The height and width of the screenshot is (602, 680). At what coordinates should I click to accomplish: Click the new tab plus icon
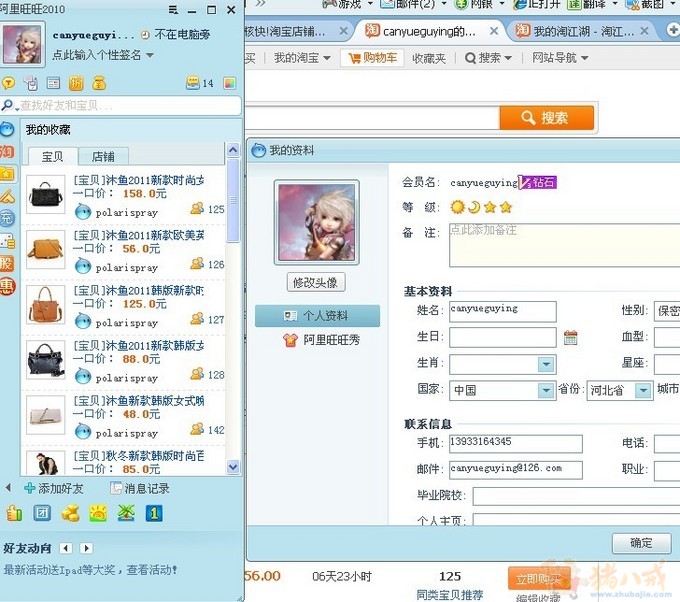673,30
